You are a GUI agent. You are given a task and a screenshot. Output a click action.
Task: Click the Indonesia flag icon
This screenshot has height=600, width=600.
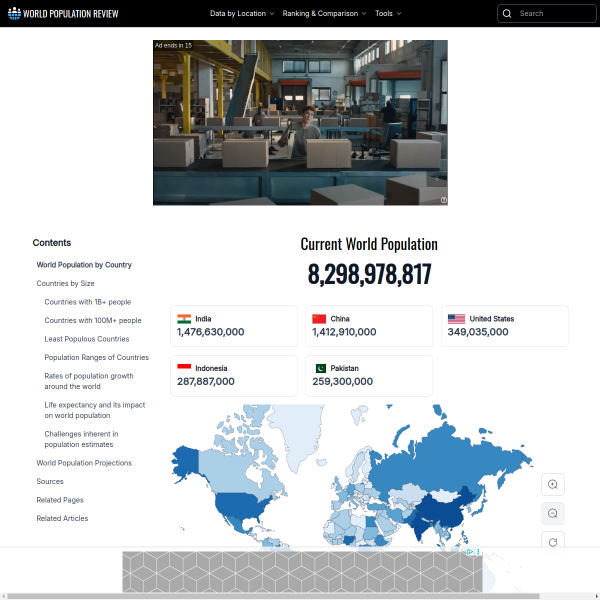pos(184,368)
